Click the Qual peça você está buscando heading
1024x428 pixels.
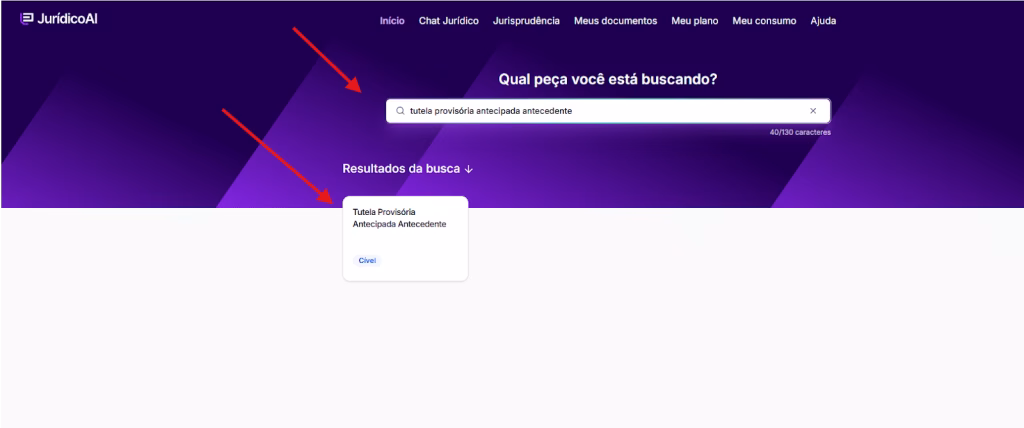(x=608, y=80)
